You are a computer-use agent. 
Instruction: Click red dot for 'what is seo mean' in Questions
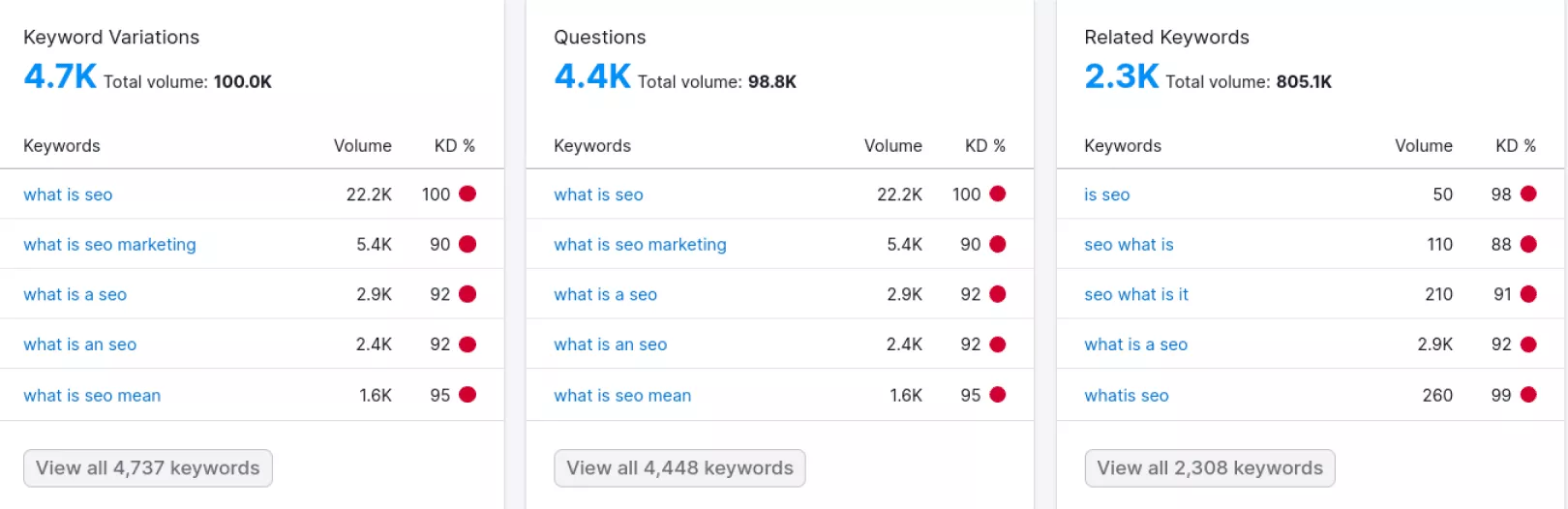(x=998, y=394)
